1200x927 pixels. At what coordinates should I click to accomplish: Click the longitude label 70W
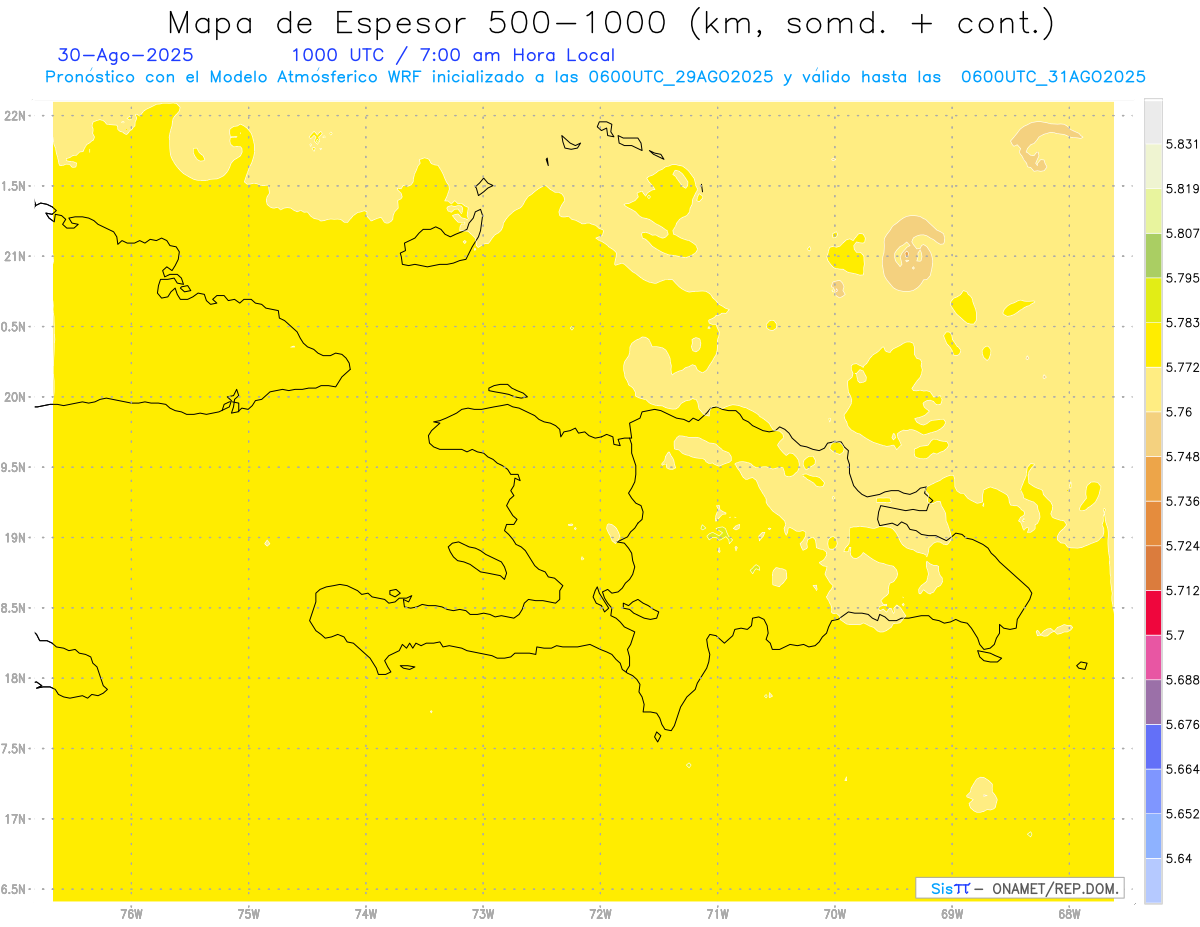pyautogui.click(x=835, y=913)
